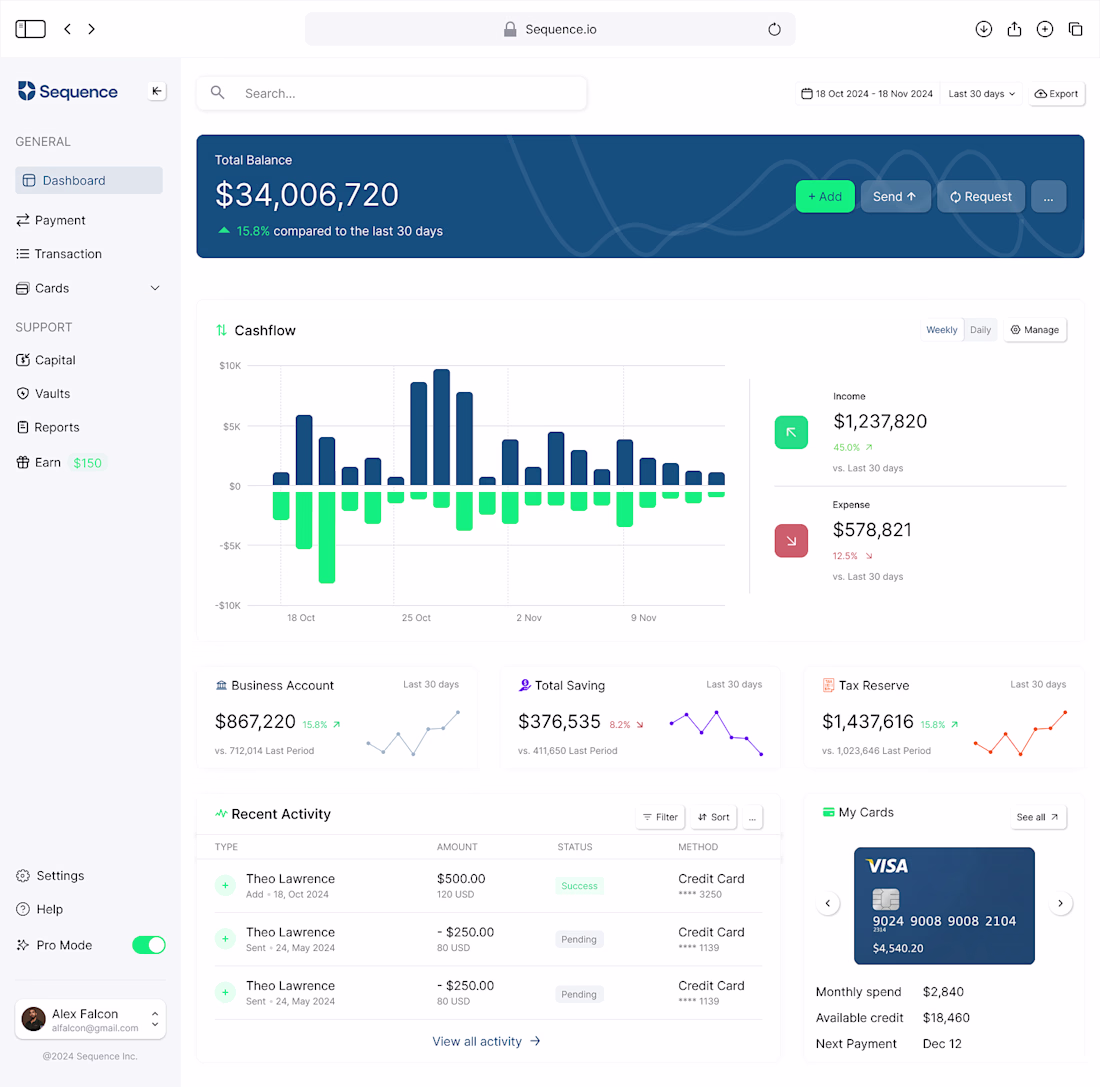Open the Last 30 days dropdown
Viewport: 1100px width, 1087px height.
tap(981, 93)
